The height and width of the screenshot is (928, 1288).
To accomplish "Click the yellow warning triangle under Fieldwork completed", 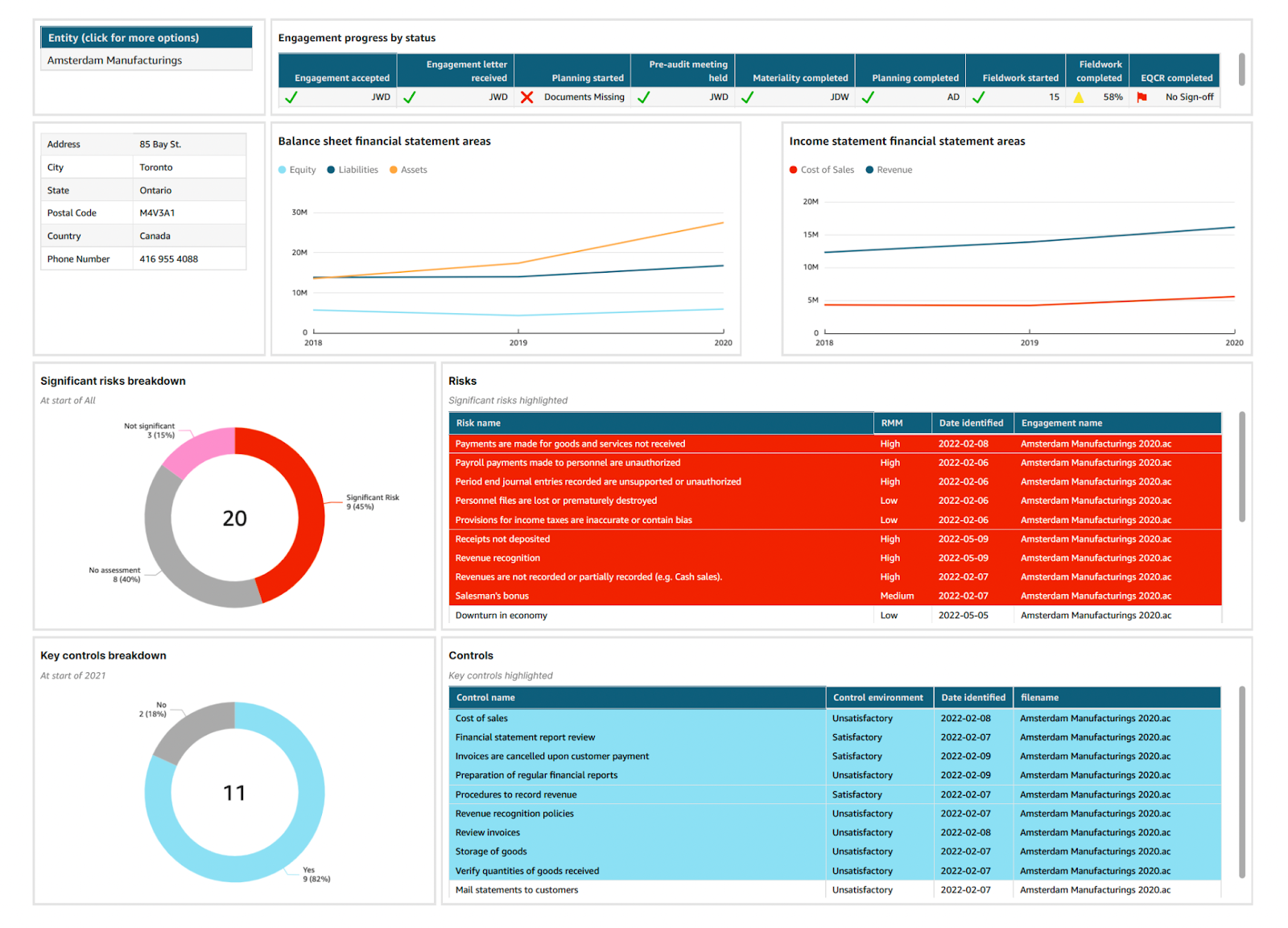I will pos(1078,97).
